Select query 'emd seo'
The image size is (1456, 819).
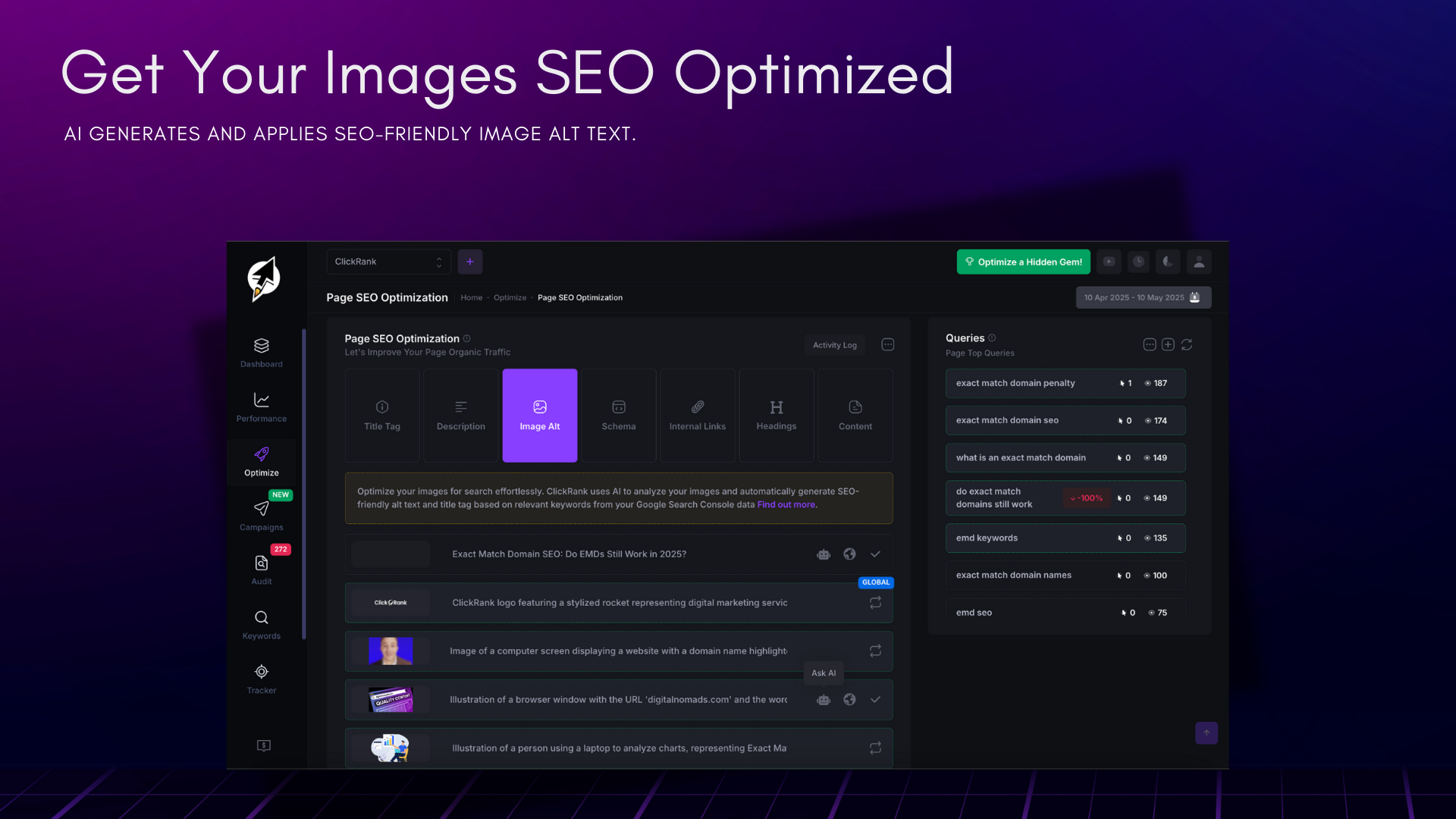[1065, 613]
